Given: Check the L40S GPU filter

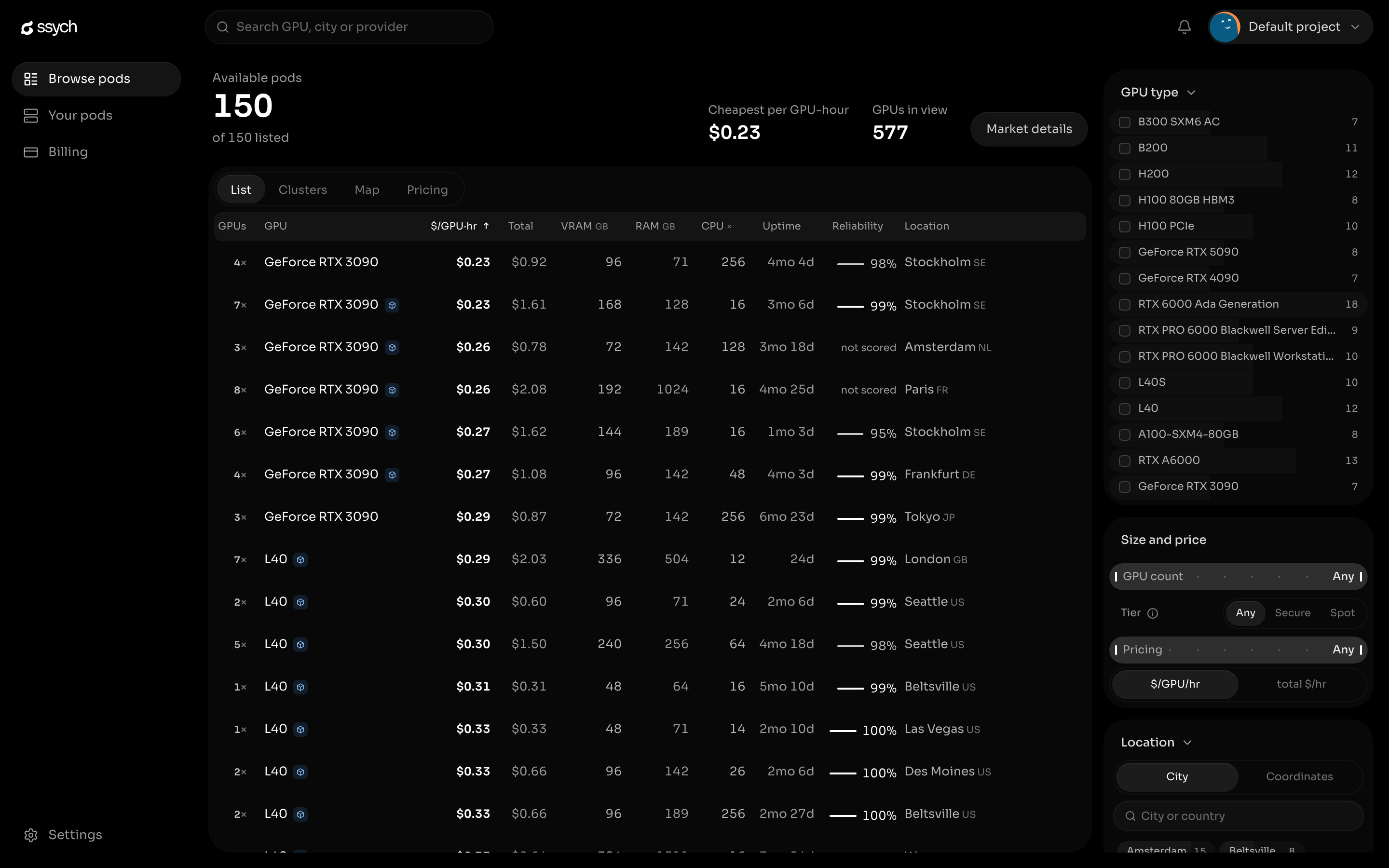Looking at the screenshot, I should coord(1124,382).
